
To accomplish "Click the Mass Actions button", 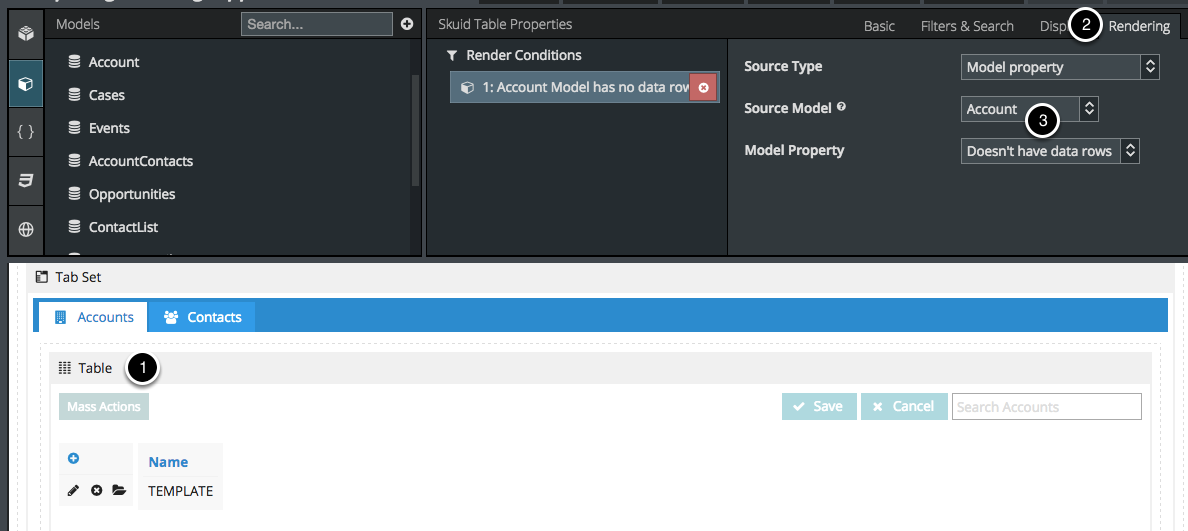I will tap(104, 407).
